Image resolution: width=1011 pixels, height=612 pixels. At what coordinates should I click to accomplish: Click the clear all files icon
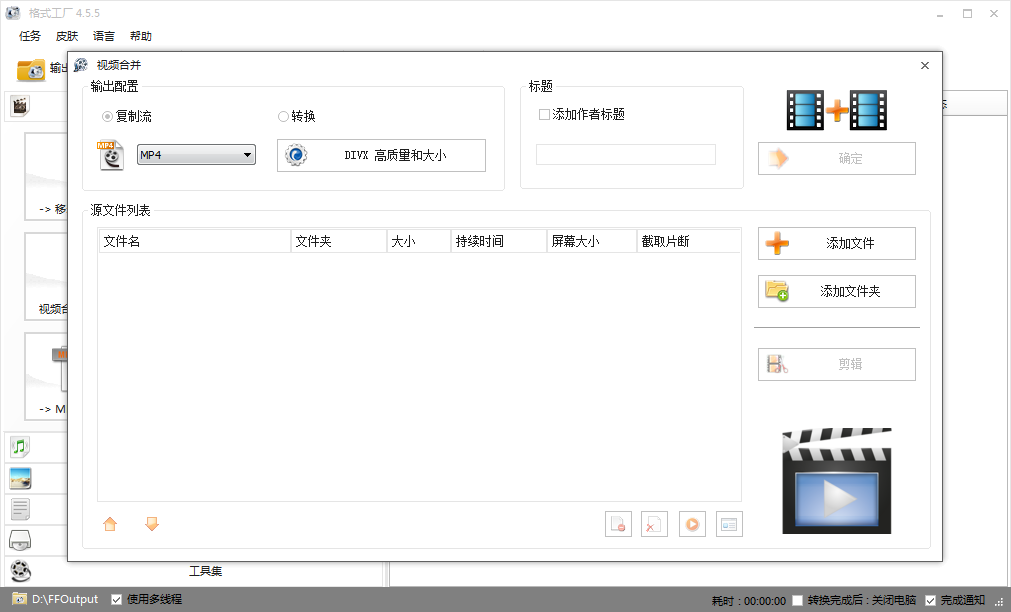point(654,523)
